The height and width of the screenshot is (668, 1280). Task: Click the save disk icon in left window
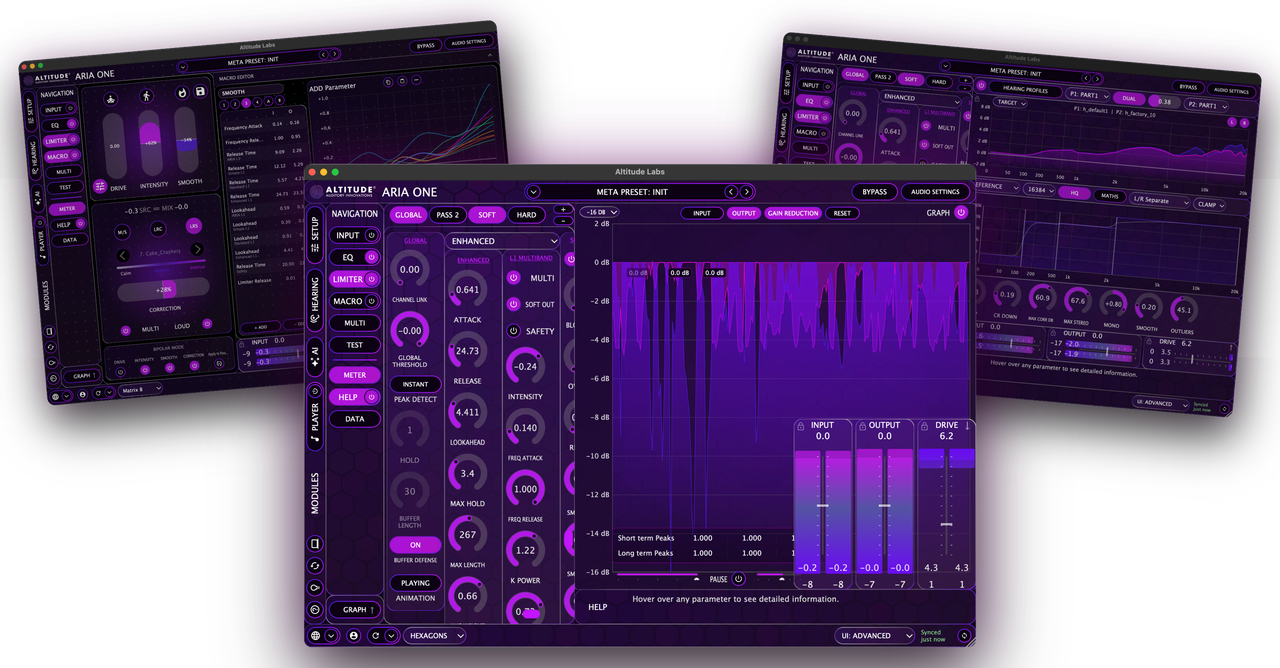pyautogui.click(x=200, y=93)
